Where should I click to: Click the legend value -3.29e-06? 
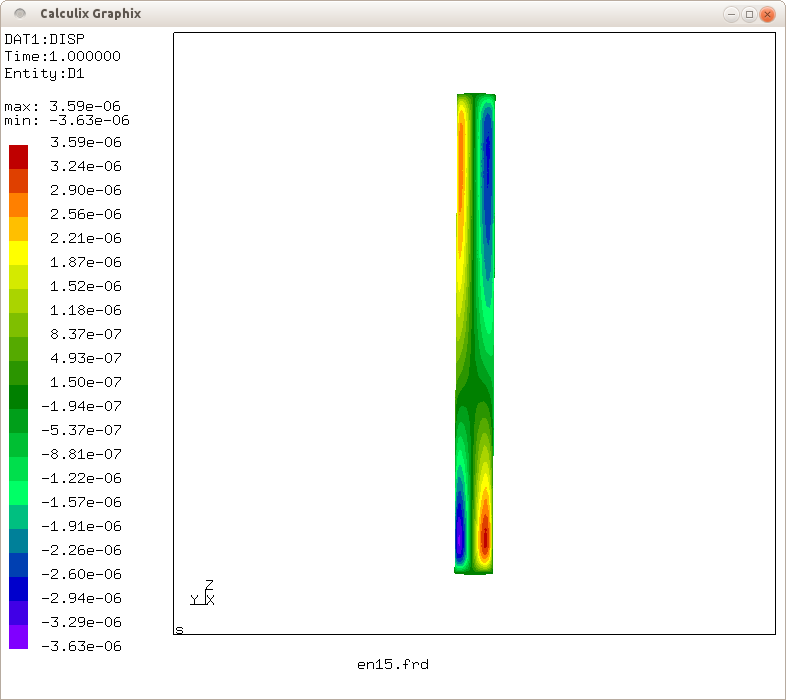click(x=82, y=622)
